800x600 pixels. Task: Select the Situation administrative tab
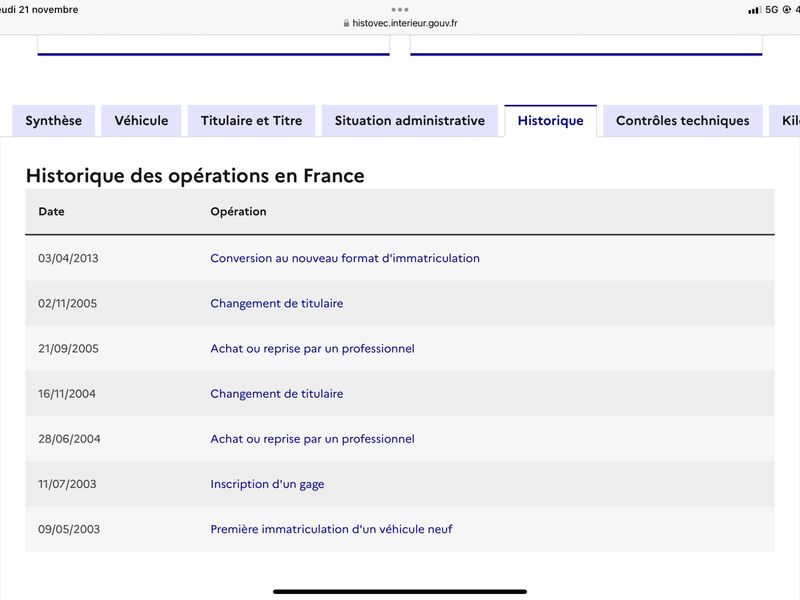410,121
